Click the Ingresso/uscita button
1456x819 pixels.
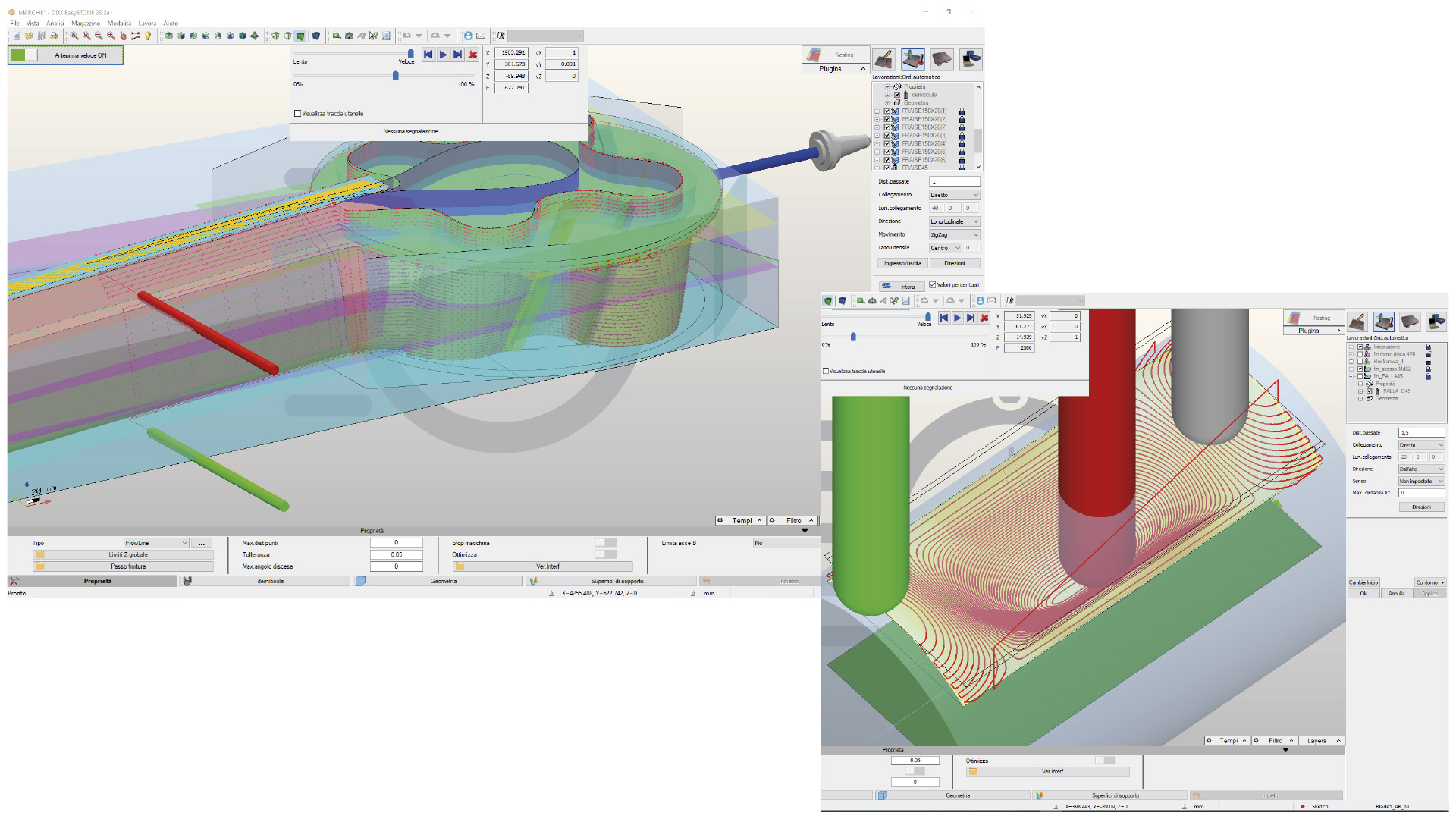[902, 264]
